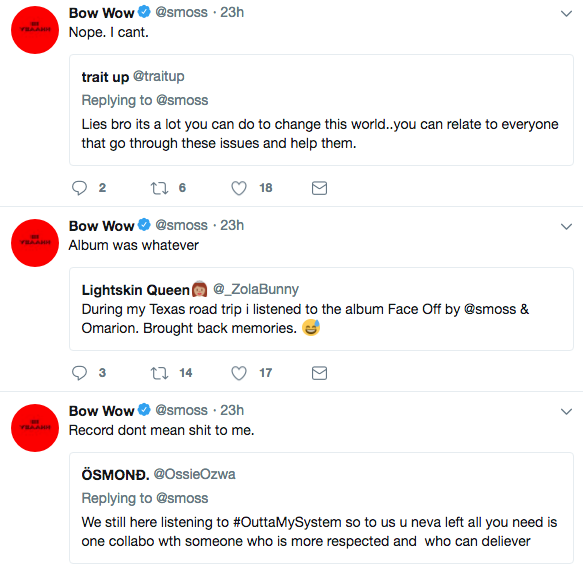Image resolution: width=583 pixels, height=566 pixels.
Task: Visit the @traitup profile handle
Action: (158, 76)
